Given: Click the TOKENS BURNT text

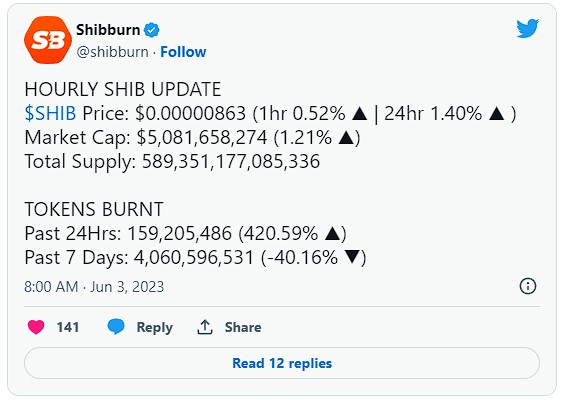Looking at the screenshot, I should pyautogui.click(x=94, y=209).
